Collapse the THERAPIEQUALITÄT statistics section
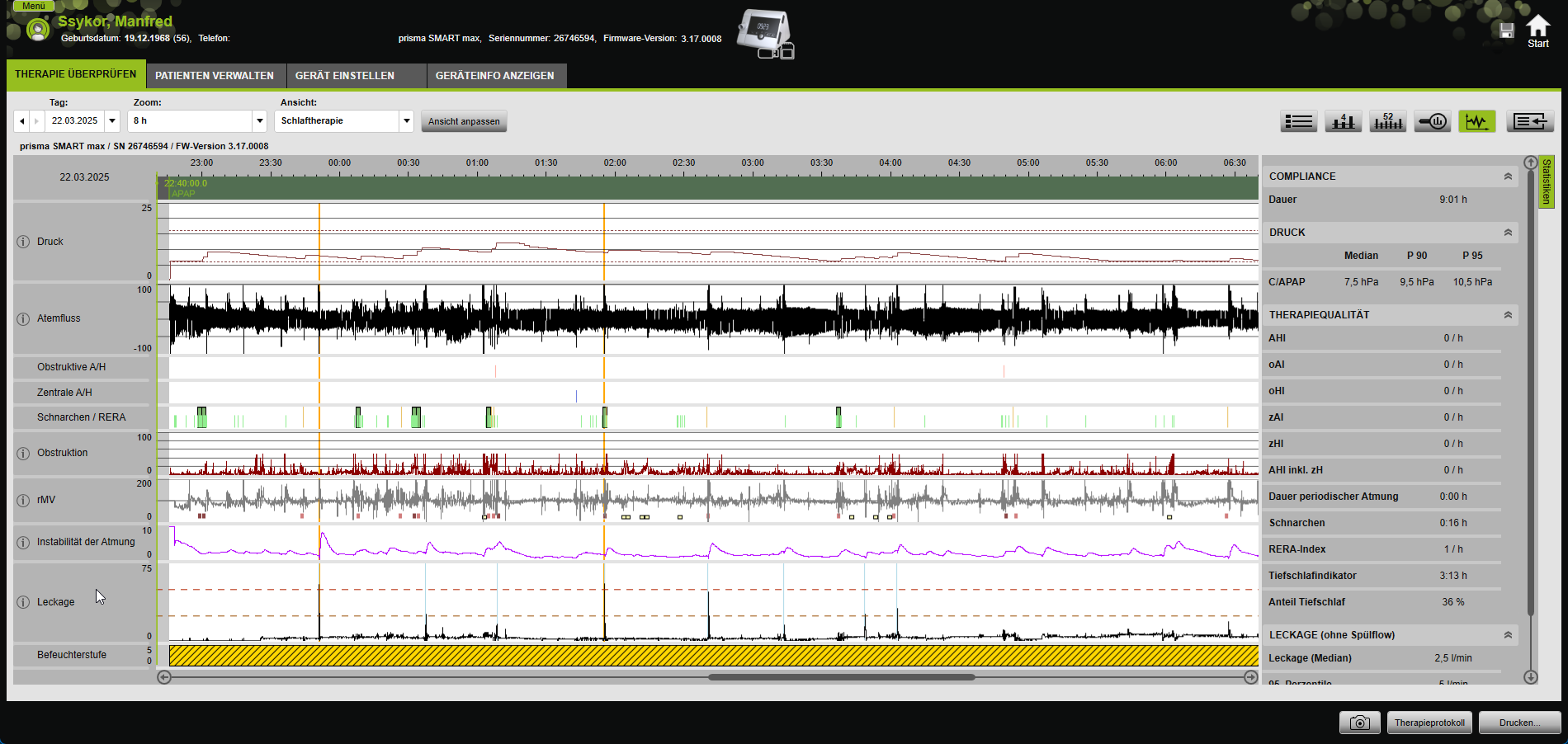The width and height of the screenshot is (1568, 744). point(1508,315)
